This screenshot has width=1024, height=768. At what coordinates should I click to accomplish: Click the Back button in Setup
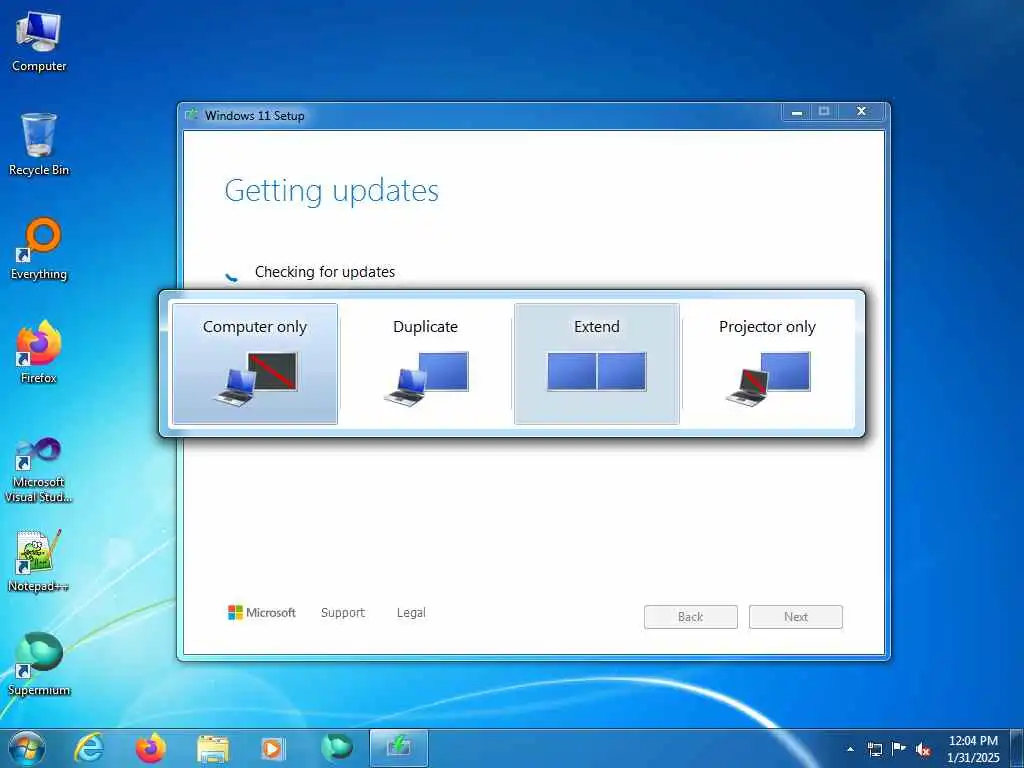click(x=690, y=617)
